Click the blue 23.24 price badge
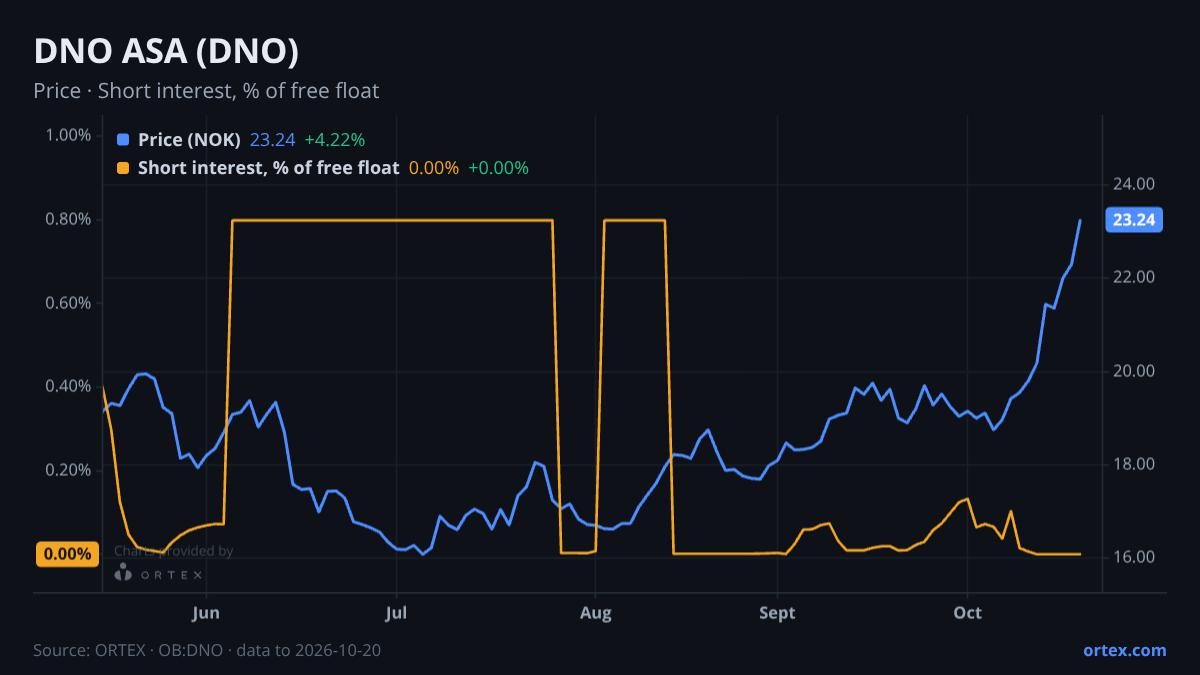Screen dimensions: 1200x675 click(1134, 220)
